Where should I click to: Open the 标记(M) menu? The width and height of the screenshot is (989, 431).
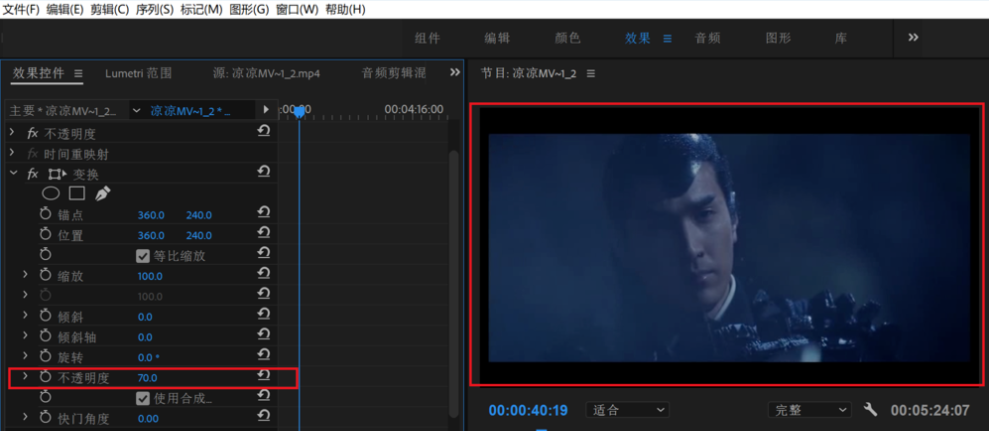point(202,9)
